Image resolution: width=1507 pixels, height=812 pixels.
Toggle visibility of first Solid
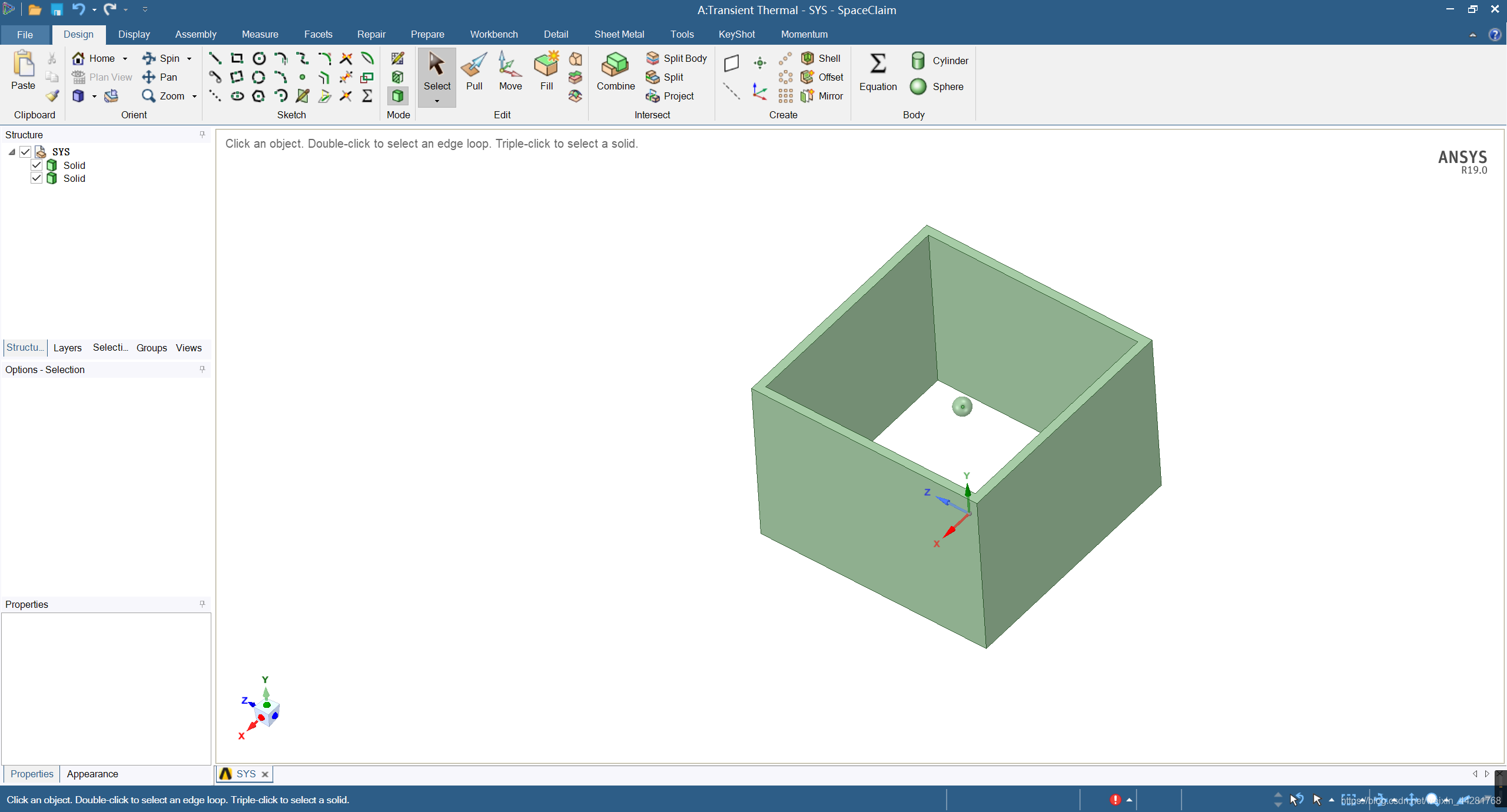click(36, 165)
